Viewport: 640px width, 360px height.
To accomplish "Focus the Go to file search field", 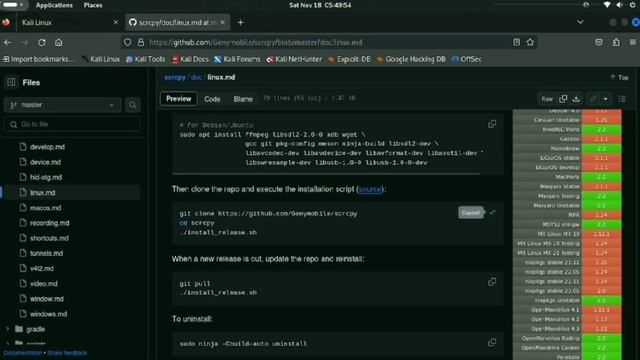I will pos(72,124).
